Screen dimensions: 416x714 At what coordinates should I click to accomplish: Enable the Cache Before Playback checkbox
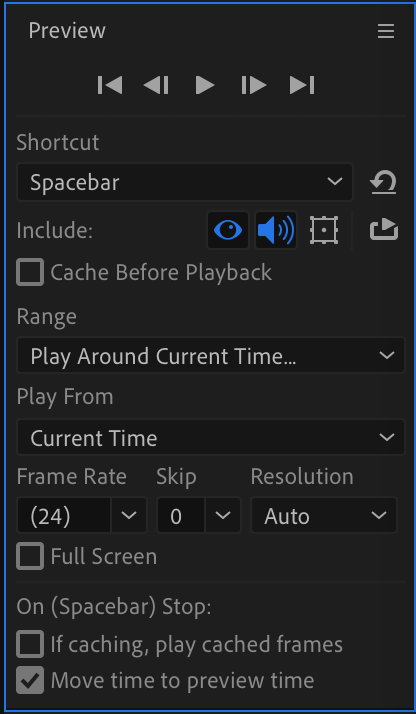(x=30, y=272)
